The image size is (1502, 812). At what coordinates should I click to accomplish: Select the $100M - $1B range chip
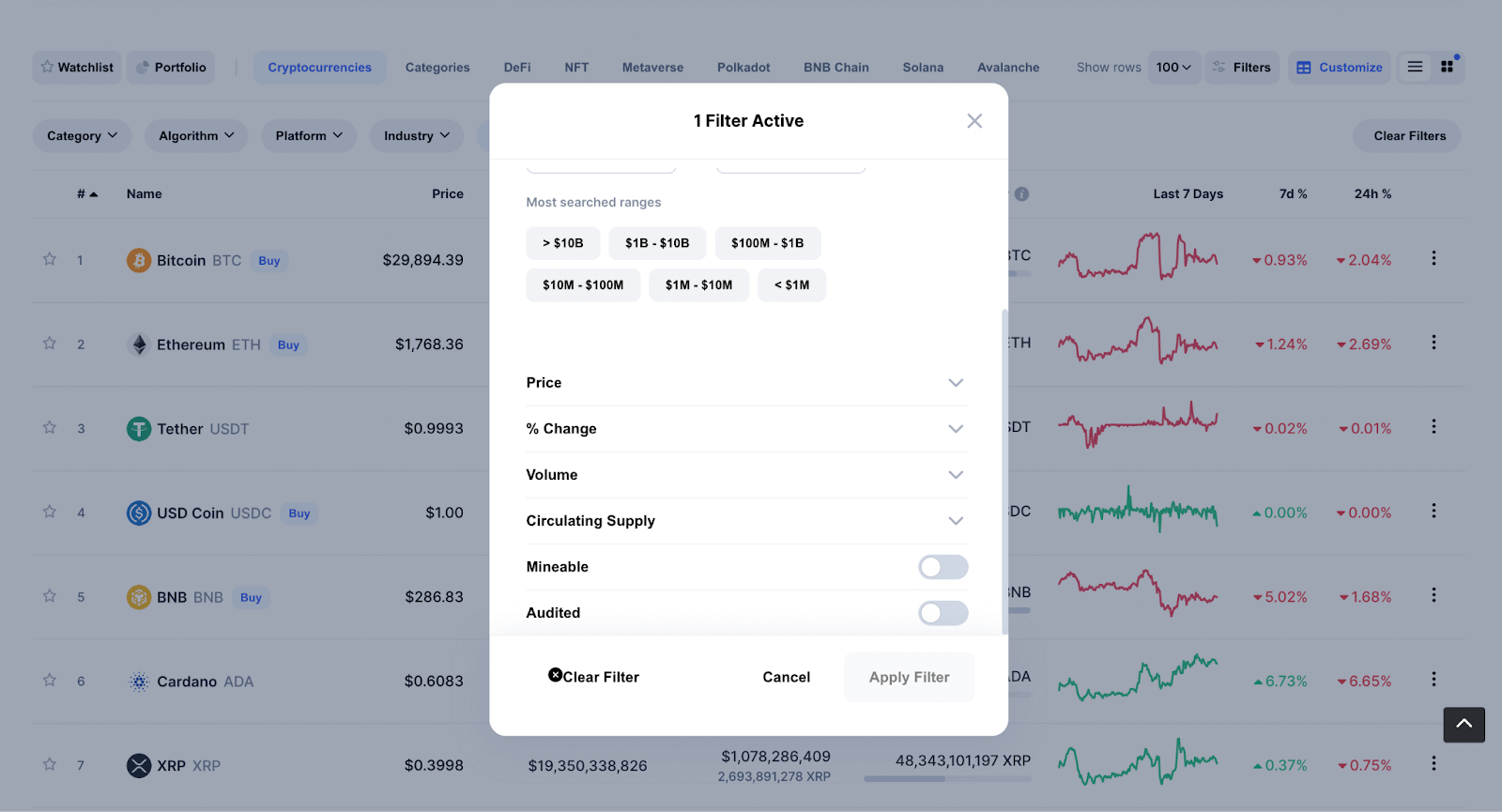click(767, 243)
